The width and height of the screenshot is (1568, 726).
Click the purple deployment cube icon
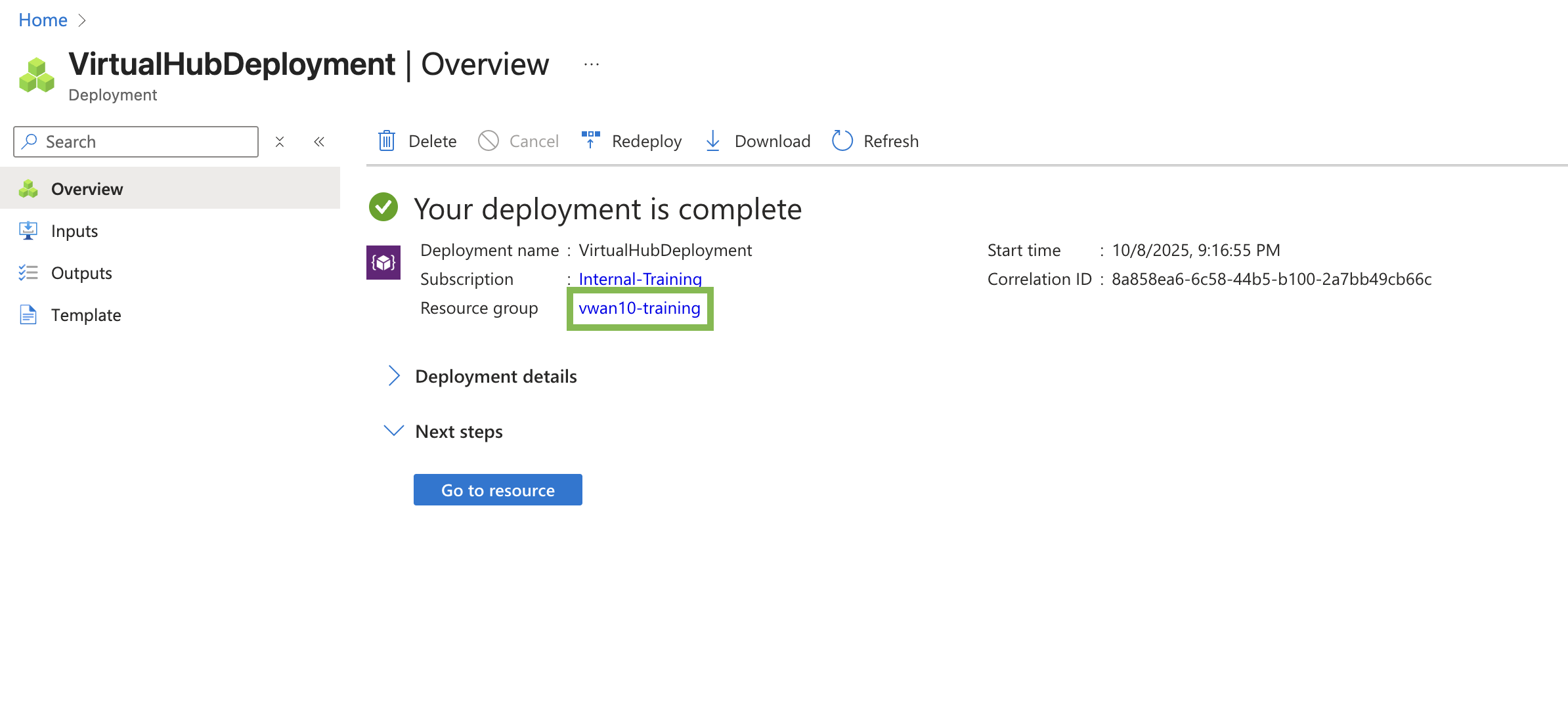point(383,263)
